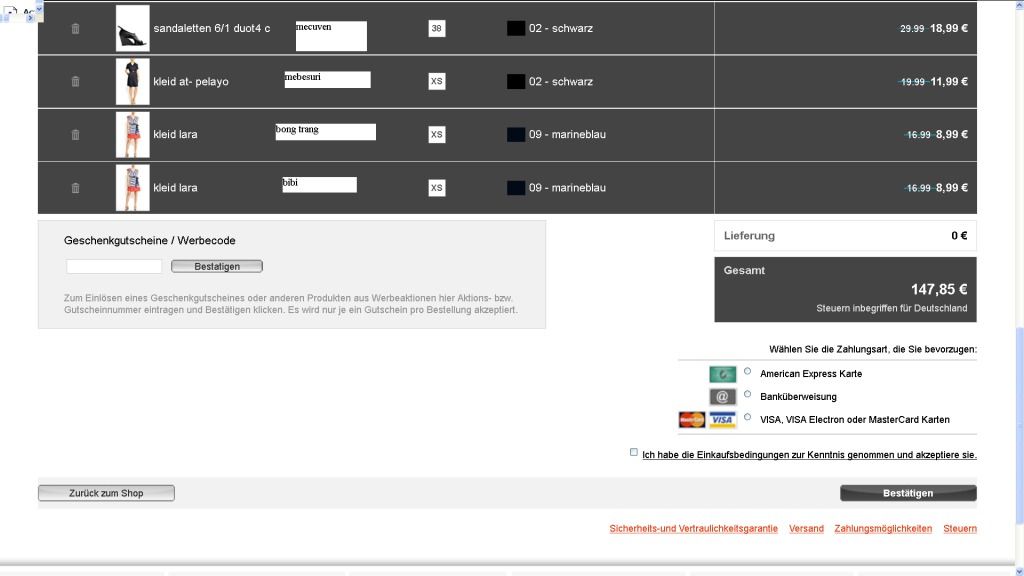1024x576 pixels.
Task: Click the MasterCard logo icon
Action: 692,420
